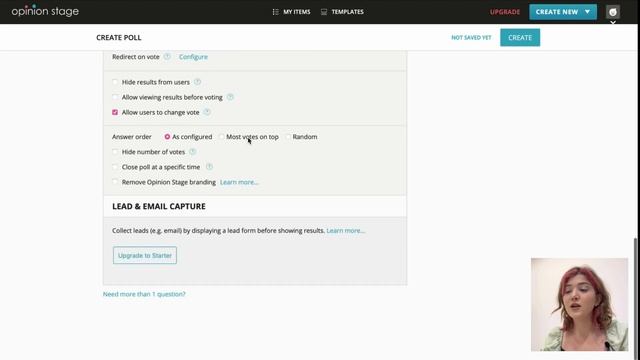Click the Not Saved Yet status text
The height and width of the screenshot is (360, 640).
click(x=471, y=38)
